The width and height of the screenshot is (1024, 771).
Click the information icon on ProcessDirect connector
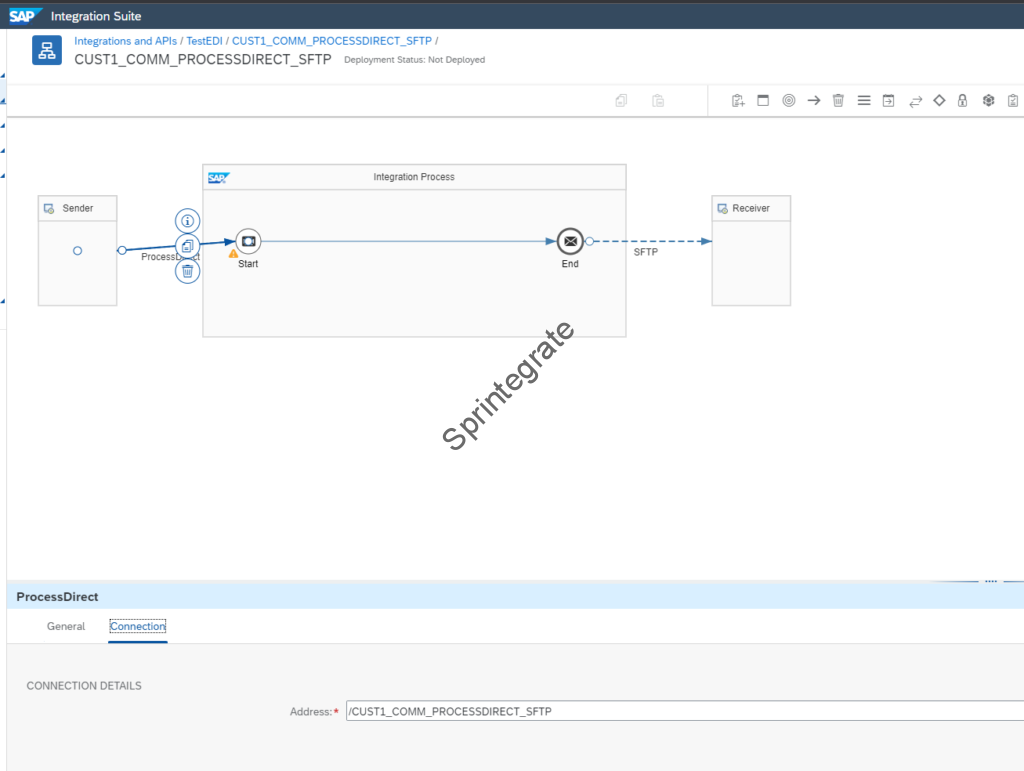point(187,221)
